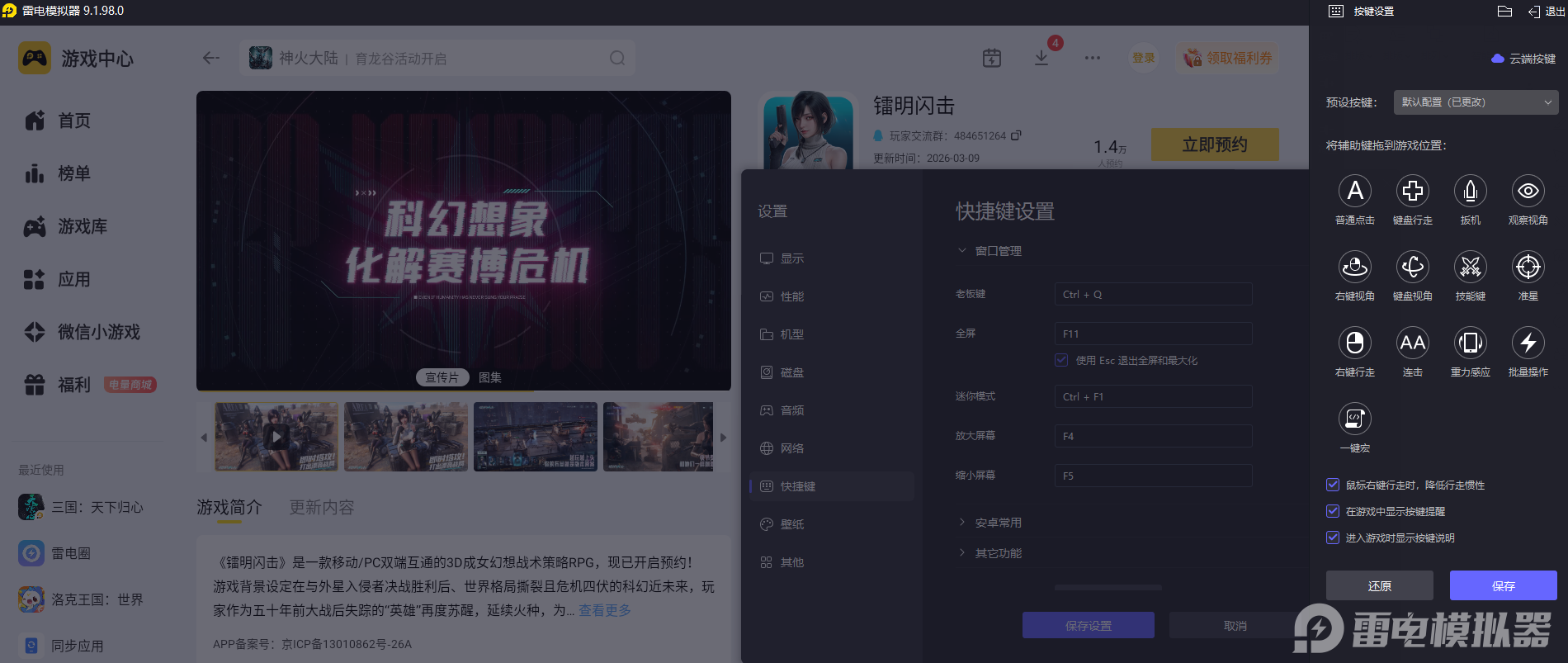Viewport: 1568px width, 663px height.
Task: Click 取消 in settings dialog
Action: [1235, 625]
